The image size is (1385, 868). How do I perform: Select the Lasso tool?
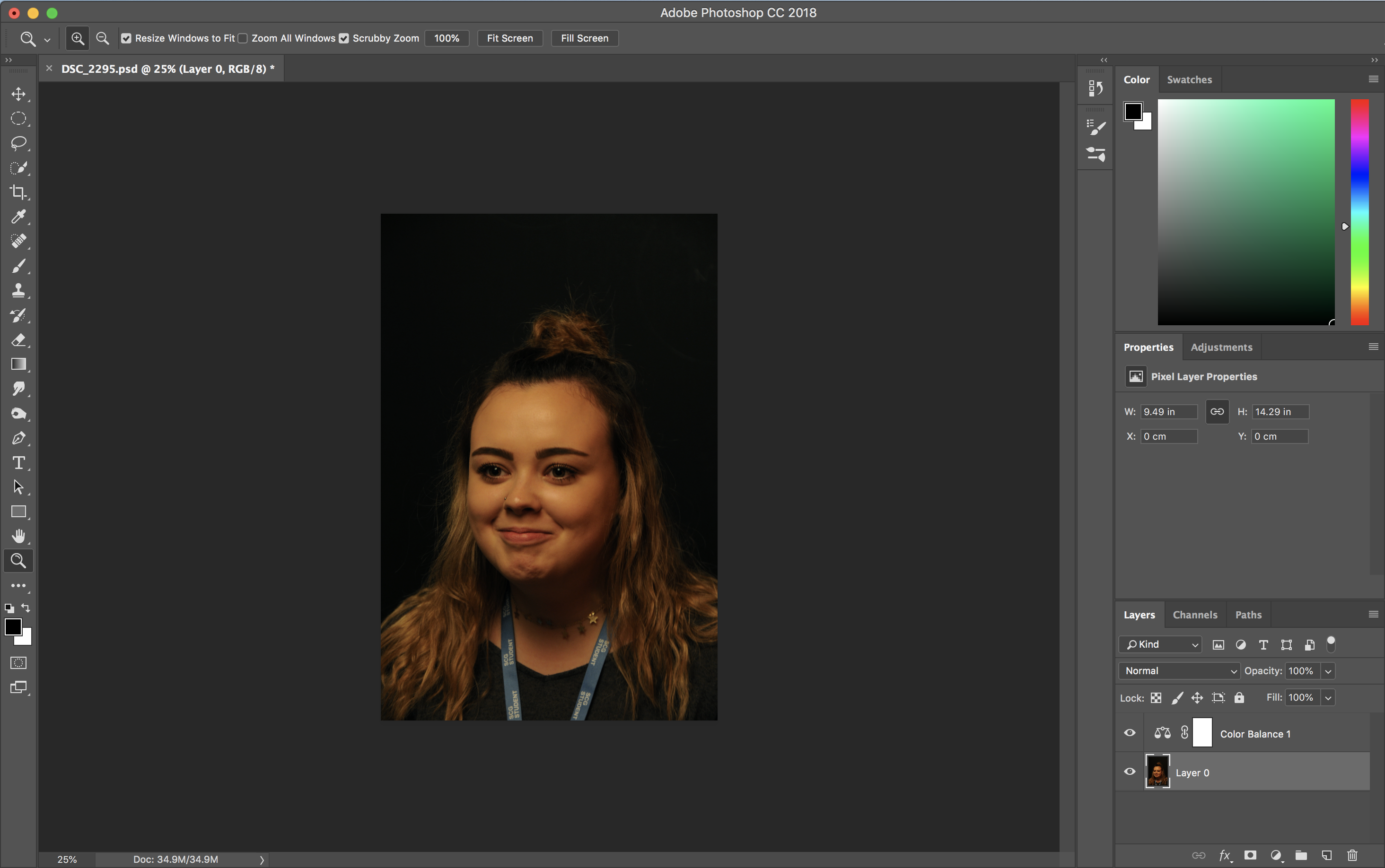[18, 143]
